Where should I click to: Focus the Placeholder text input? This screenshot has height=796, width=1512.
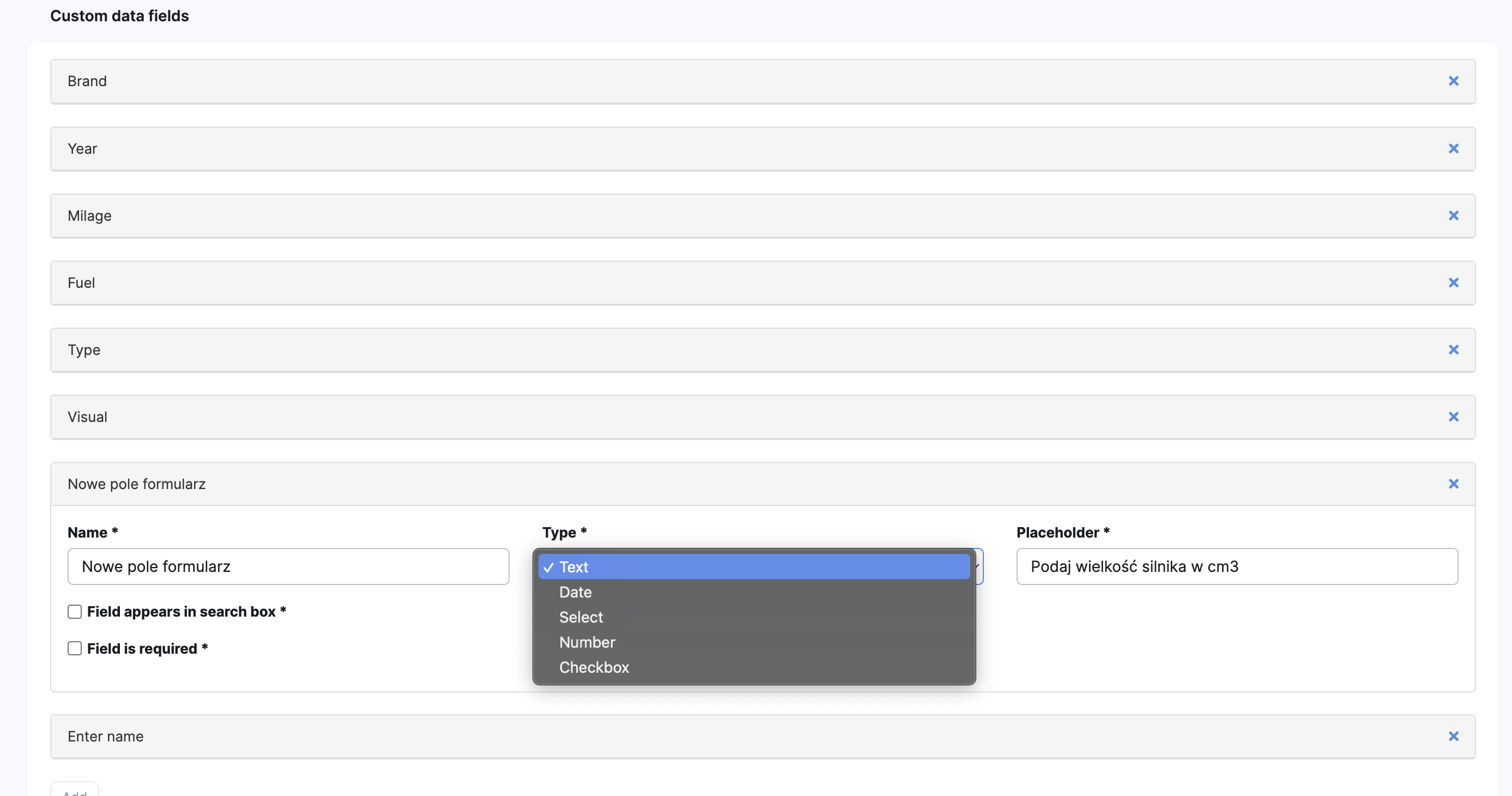click(1237, 566)
